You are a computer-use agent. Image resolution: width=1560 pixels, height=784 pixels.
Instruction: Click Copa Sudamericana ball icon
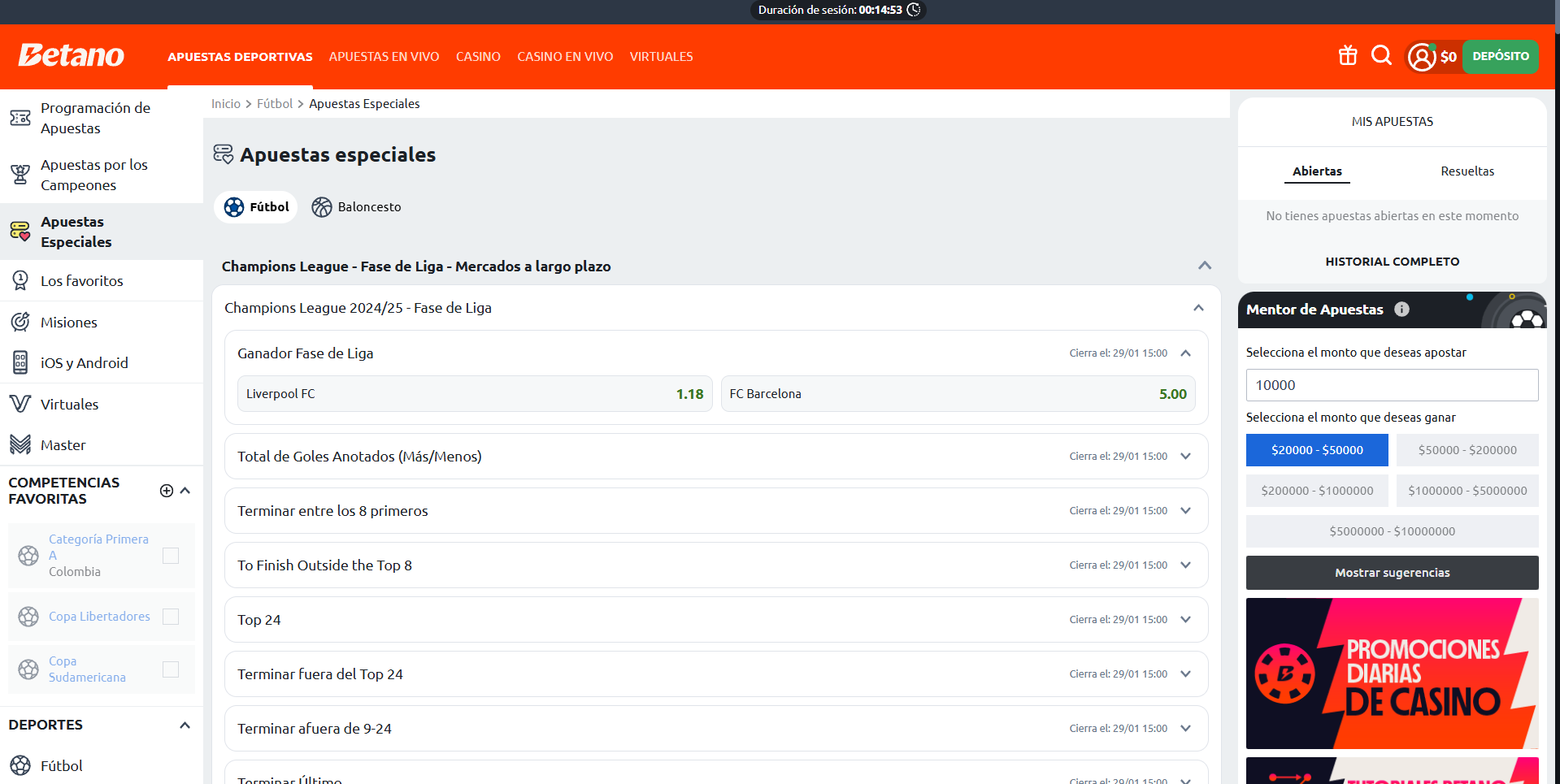tap(28, 669)
